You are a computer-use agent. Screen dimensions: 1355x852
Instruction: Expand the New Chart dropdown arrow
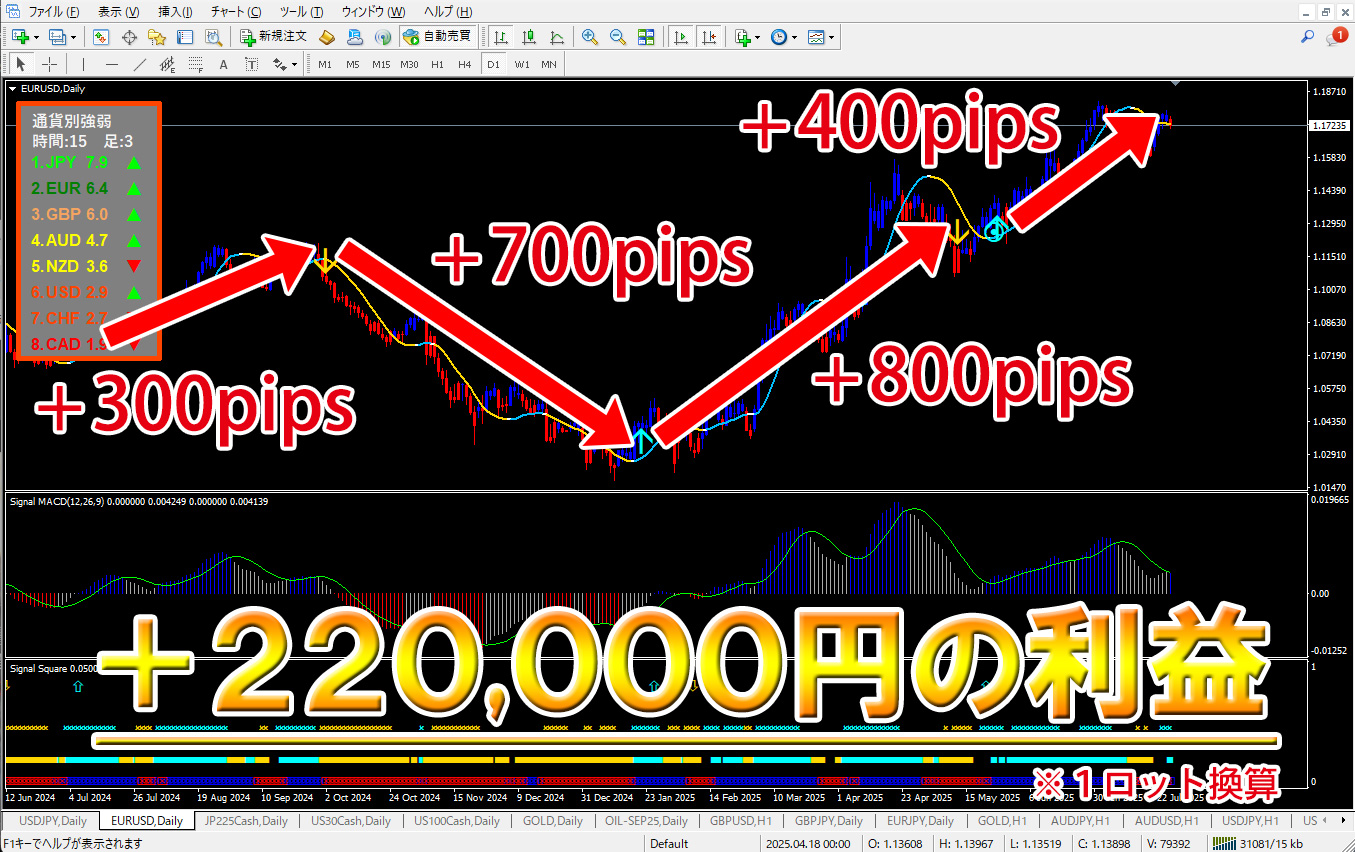36,37
